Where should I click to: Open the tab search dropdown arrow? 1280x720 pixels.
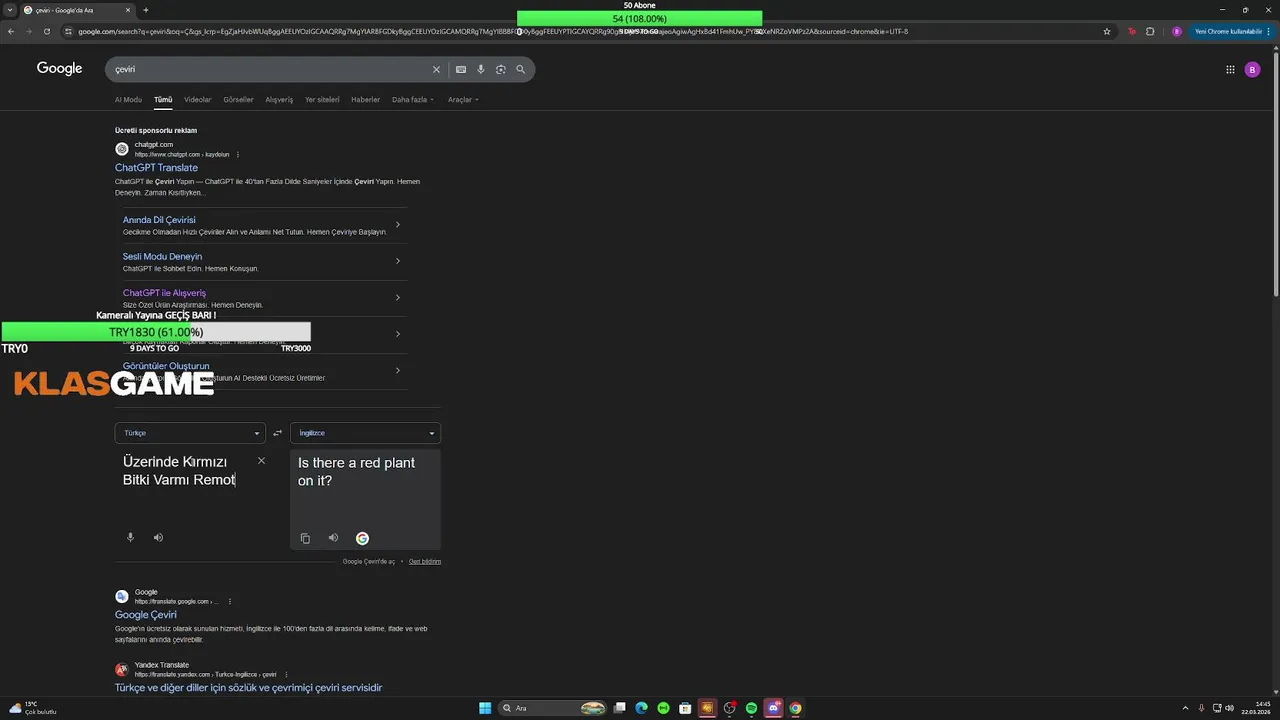[x=10, y=10]
